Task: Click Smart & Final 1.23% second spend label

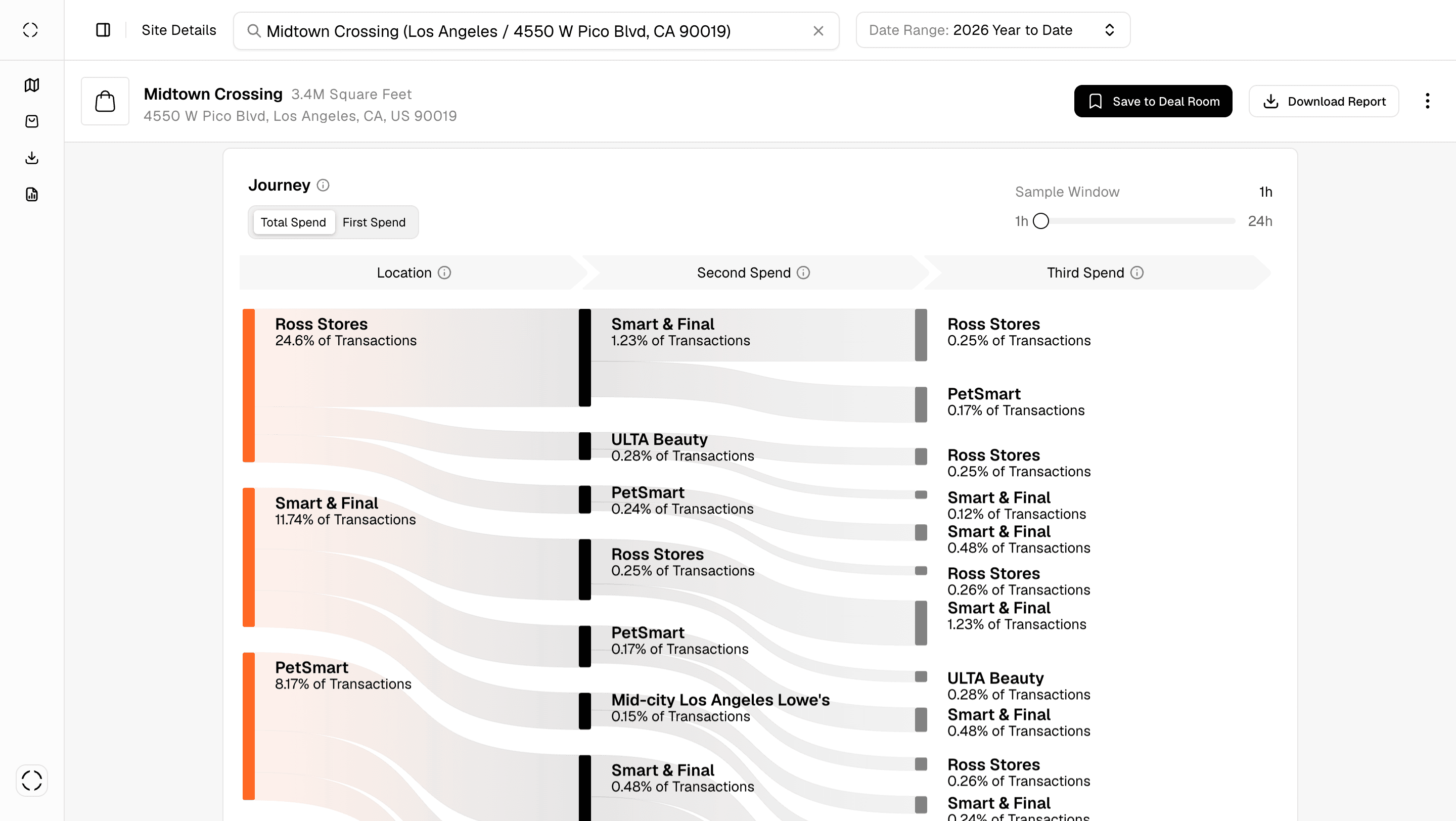Action: coord(680,332)
